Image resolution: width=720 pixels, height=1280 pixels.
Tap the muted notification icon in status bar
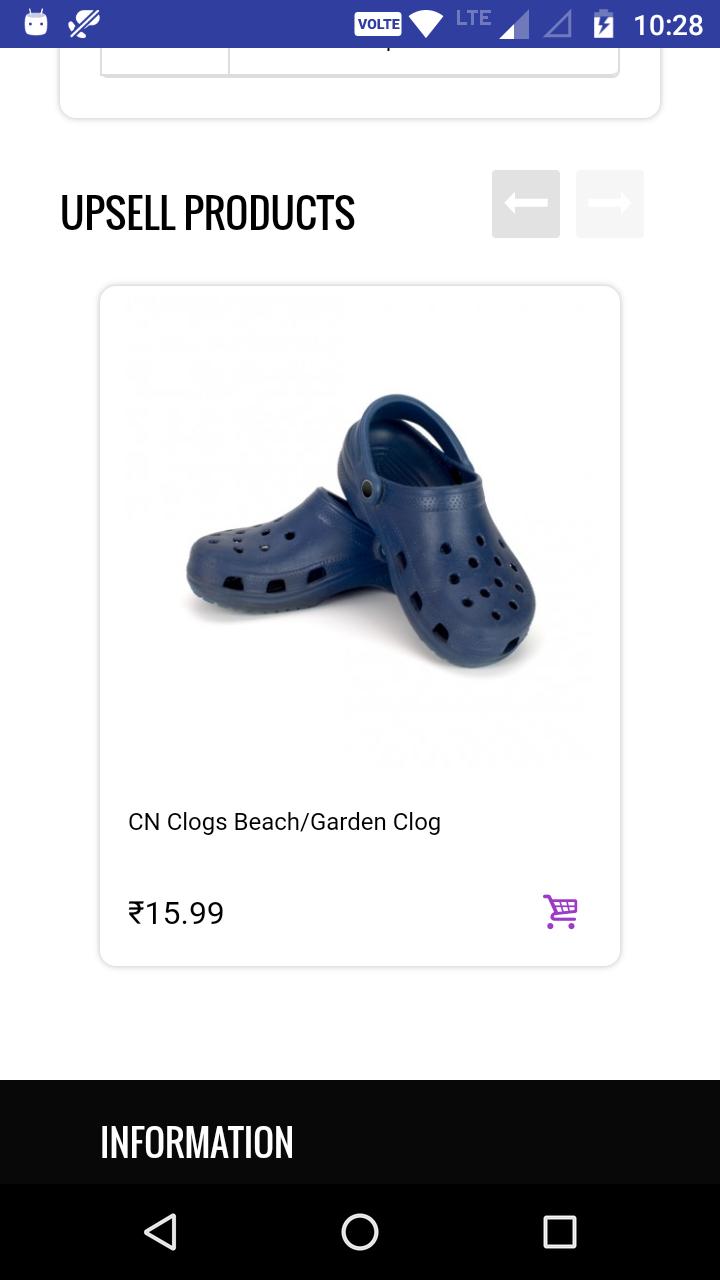(84, 23)
